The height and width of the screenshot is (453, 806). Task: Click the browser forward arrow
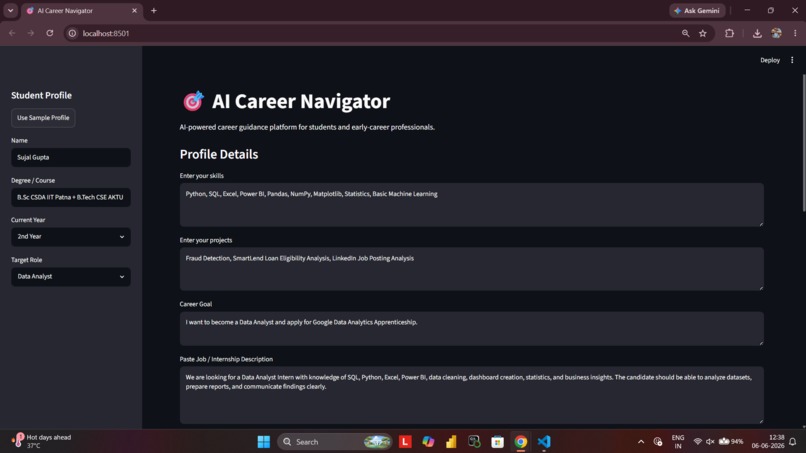[31, 33]
